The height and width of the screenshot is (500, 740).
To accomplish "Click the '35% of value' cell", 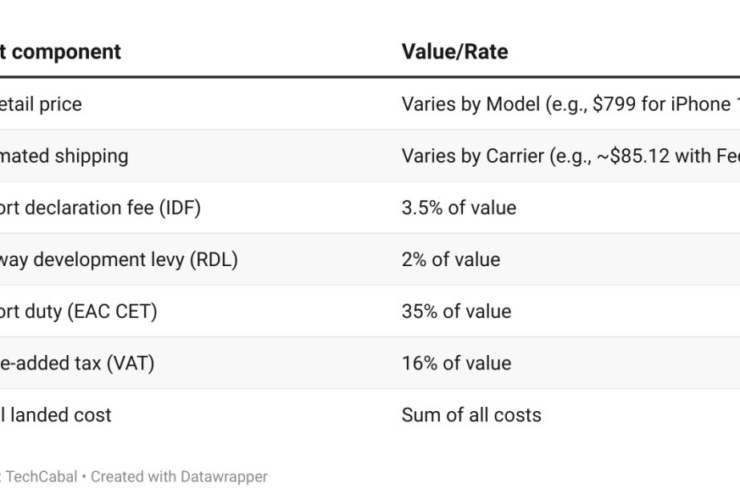I will [456, 312].
